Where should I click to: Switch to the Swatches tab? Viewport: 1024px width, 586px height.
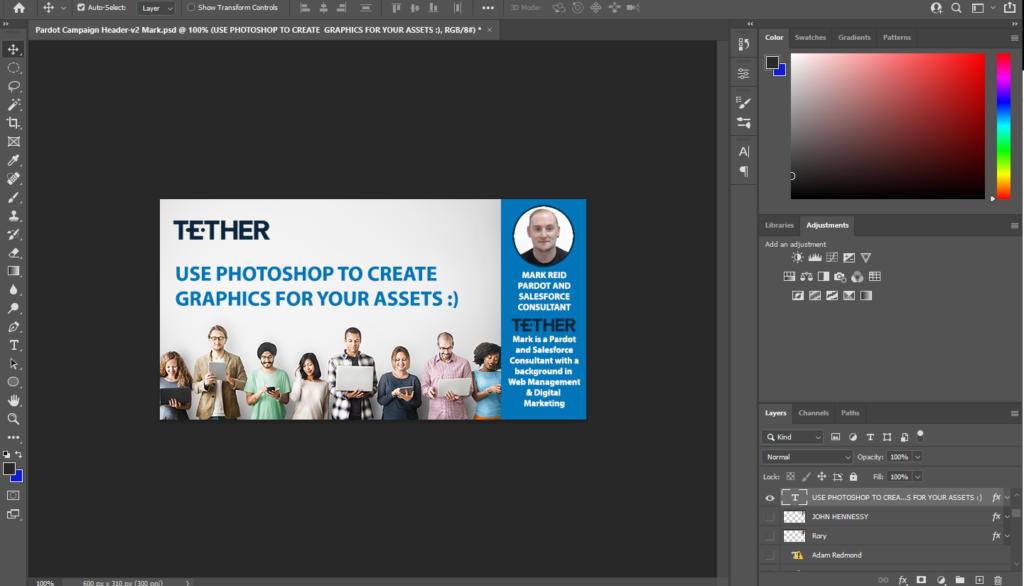[810, 38]
